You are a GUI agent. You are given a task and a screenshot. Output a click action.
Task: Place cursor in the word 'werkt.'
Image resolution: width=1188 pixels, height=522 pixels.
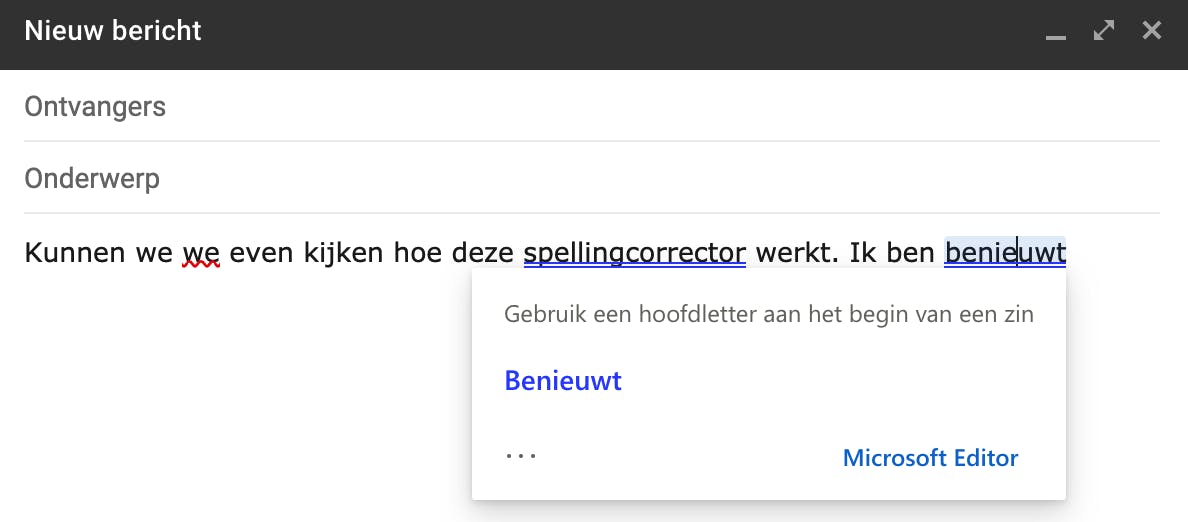tap(797, 252)
